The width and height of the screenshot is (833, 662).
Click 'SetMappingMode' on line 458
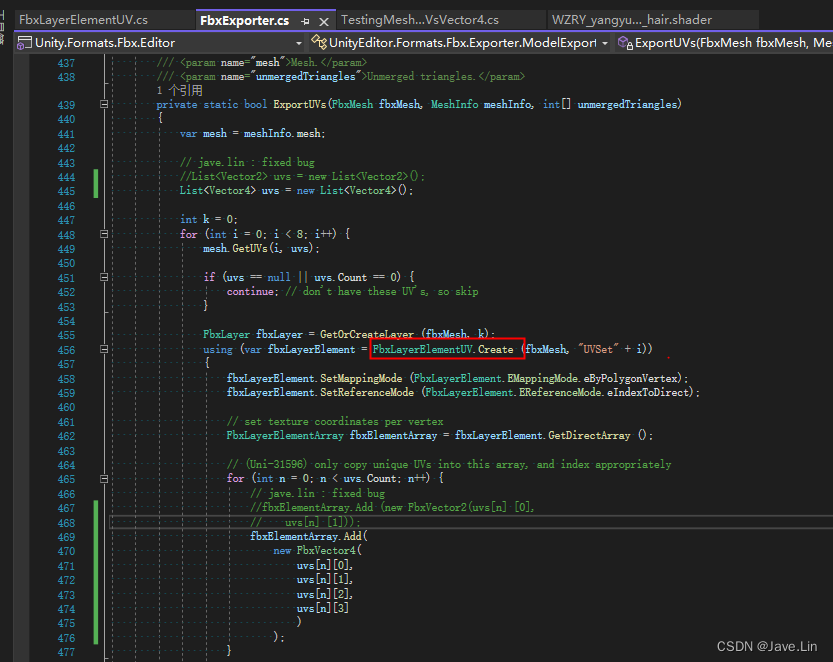coord(361,378)
